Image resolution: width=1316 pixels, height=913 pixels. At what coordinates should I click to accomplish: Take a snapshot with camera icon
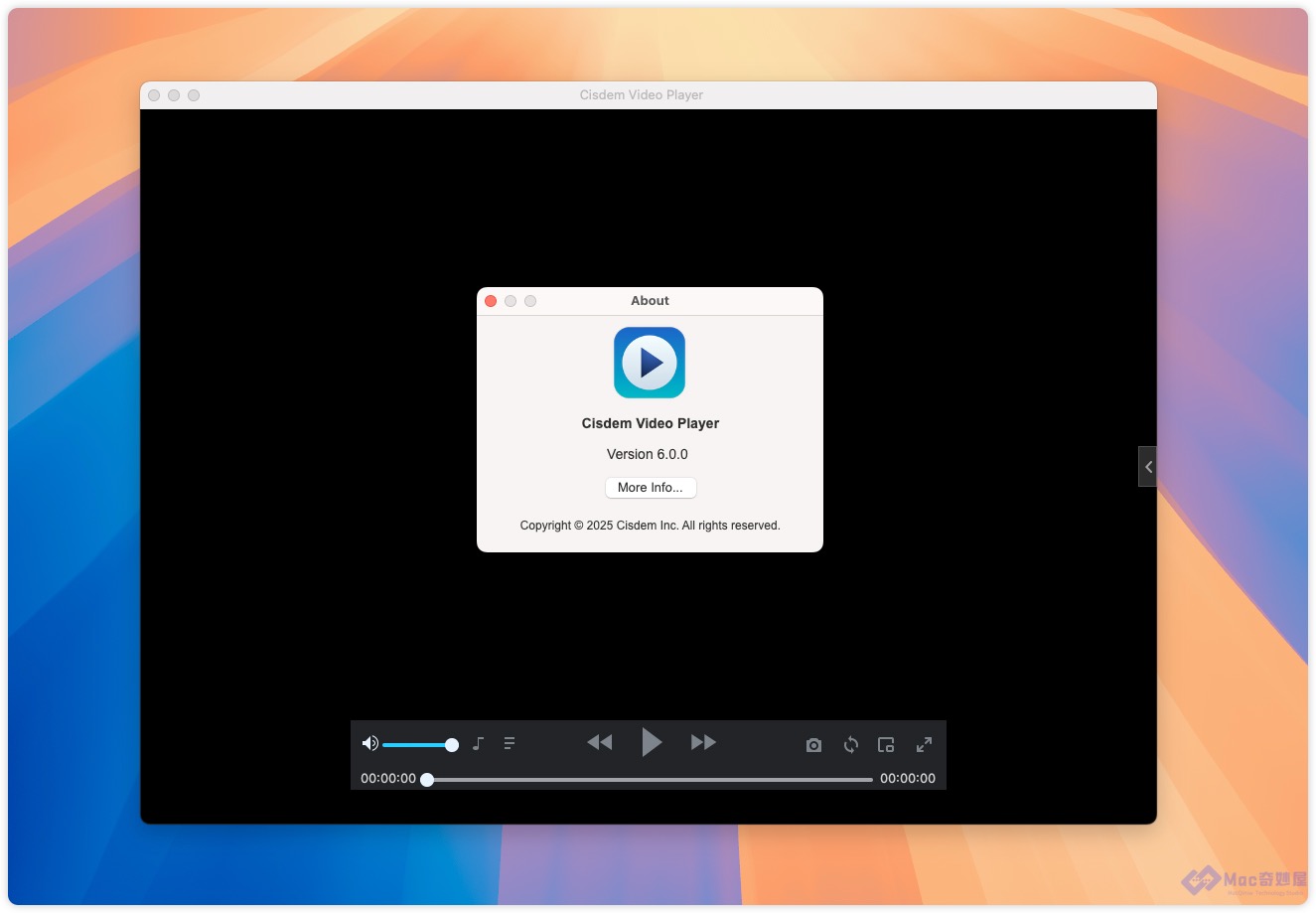[x=813, y=745]
